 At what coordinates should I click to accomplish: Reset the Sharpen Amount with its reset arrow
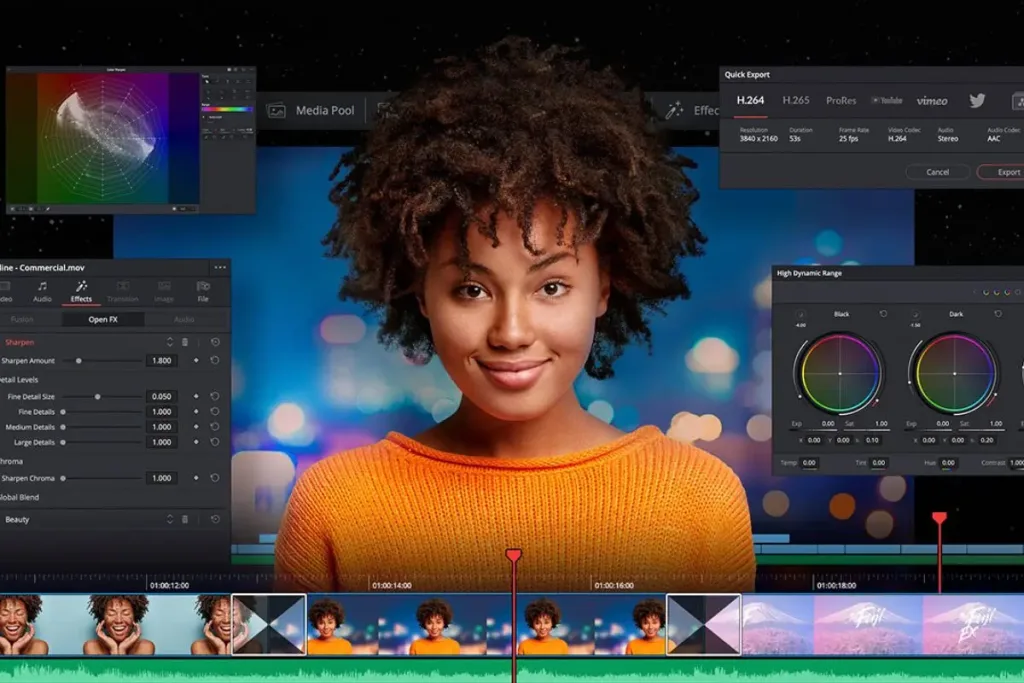214,360
